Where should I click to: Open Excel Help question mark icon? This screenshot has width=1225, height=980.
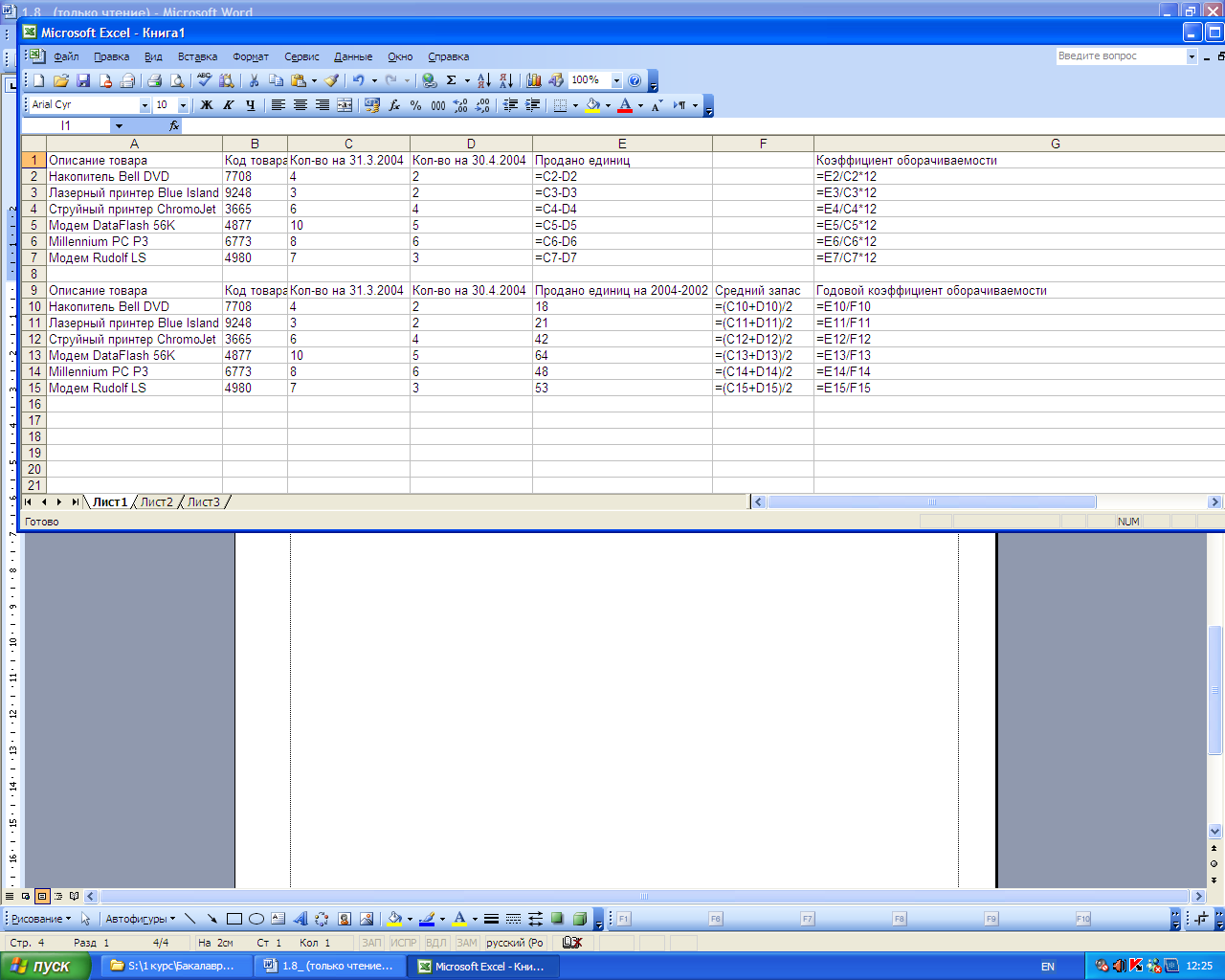(x=635, y=80)
